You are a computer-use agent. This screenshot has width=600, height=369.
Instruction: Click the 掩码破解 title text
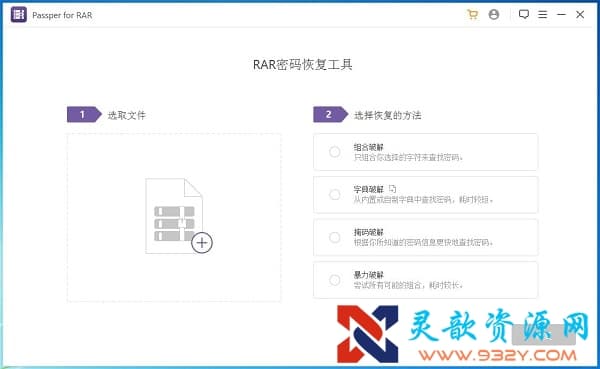[x=368, y=232]
